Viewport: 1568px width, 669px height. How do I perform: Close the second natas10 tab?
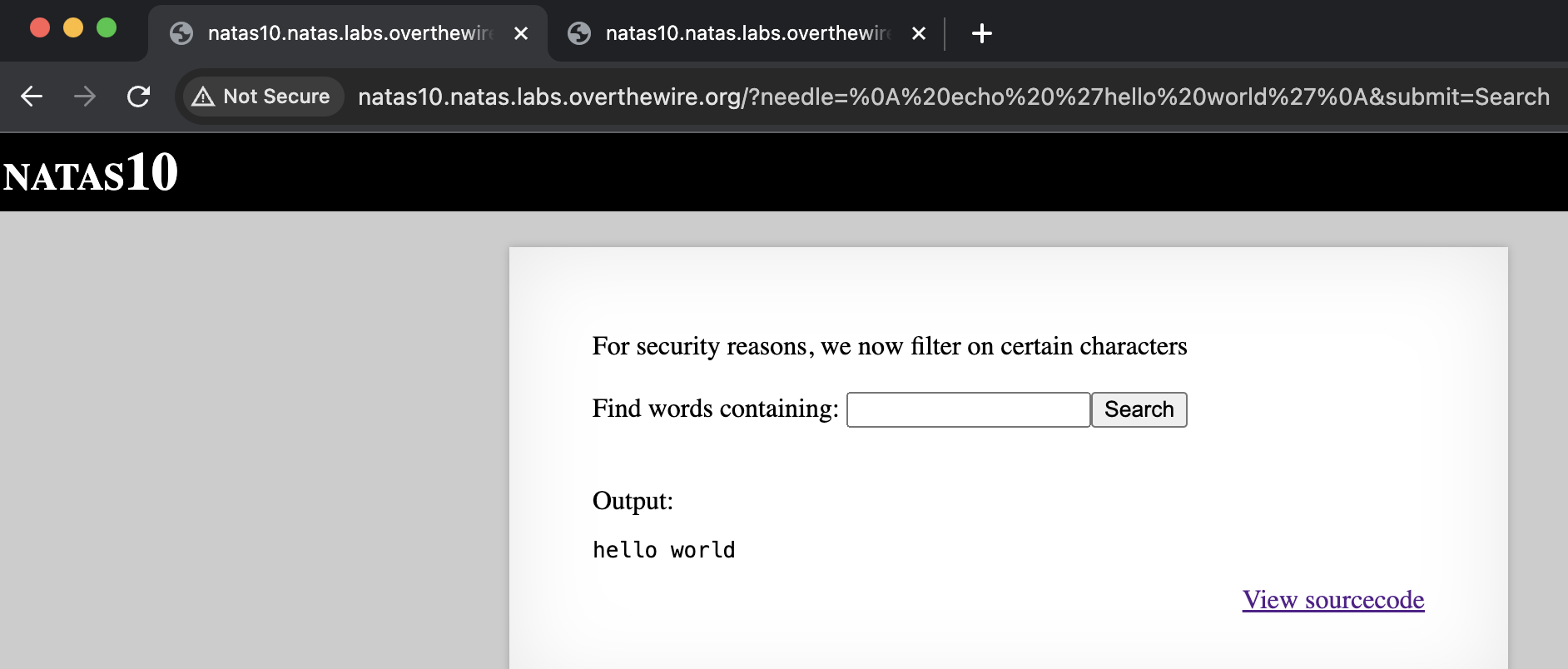[919, 33]
